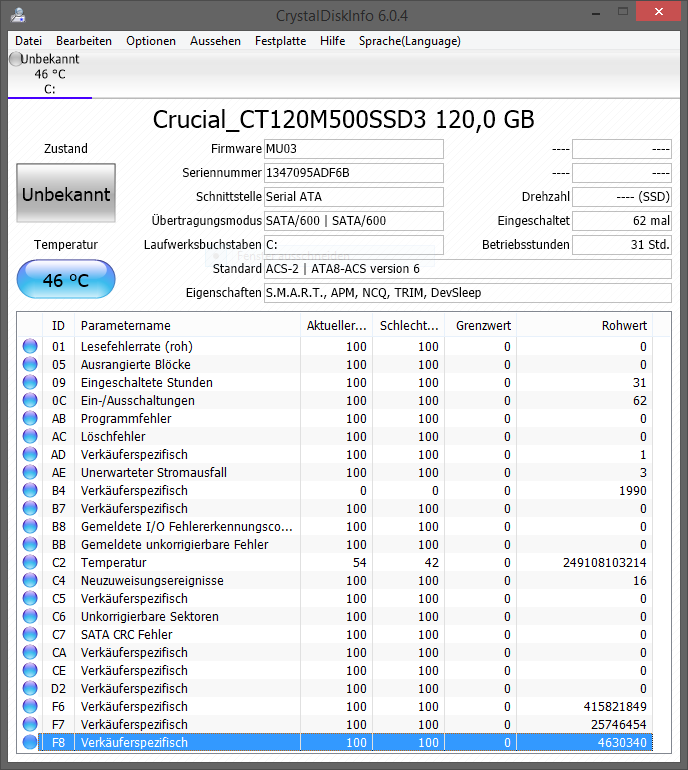
Task: Click the Firmware field MU03
Action: point(354,149)
